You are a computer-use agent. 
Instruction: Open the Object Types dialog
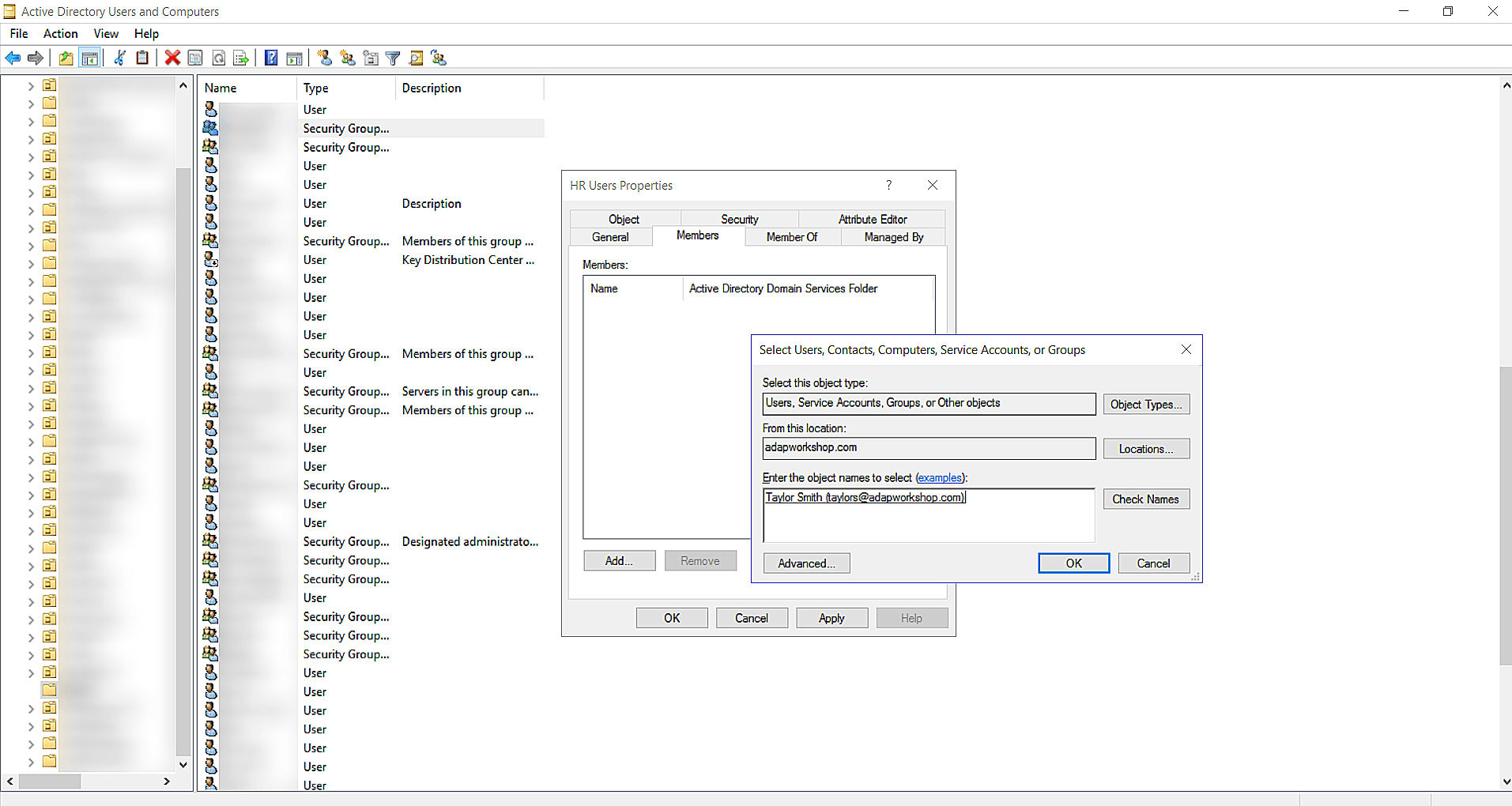click(1146, 404)
